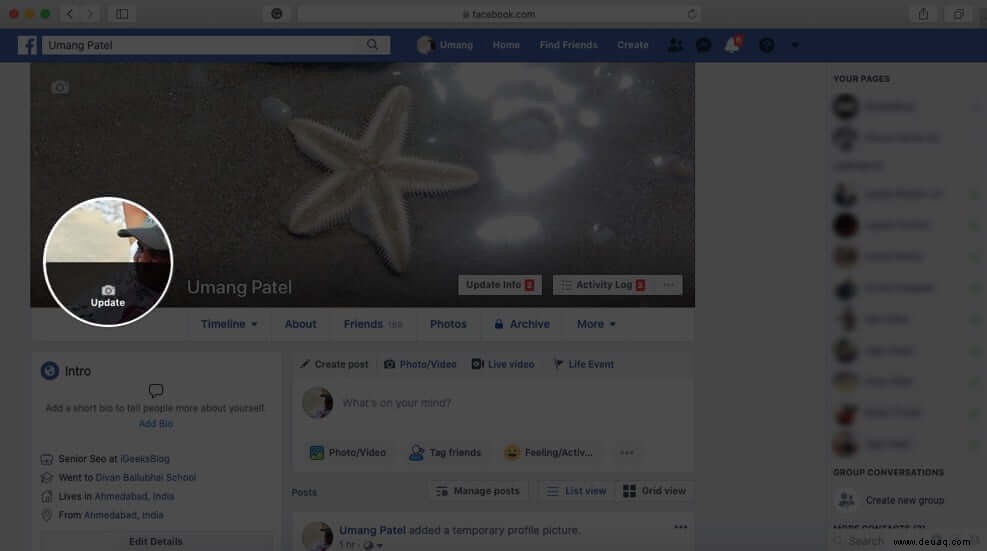The image size is (987, 551).
Task: Open Umang profile link in navbar
Action: pyautogui.click(x=446, y=45)
